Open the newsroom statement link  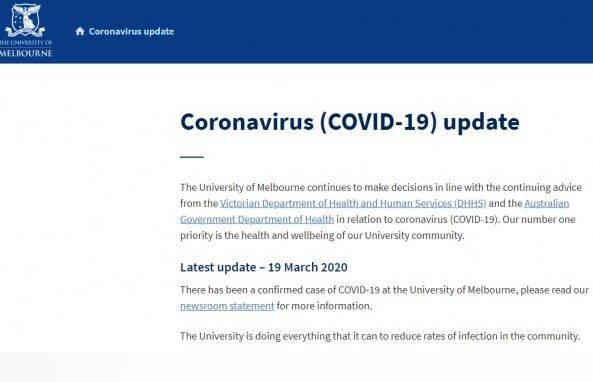coord(227,306)
